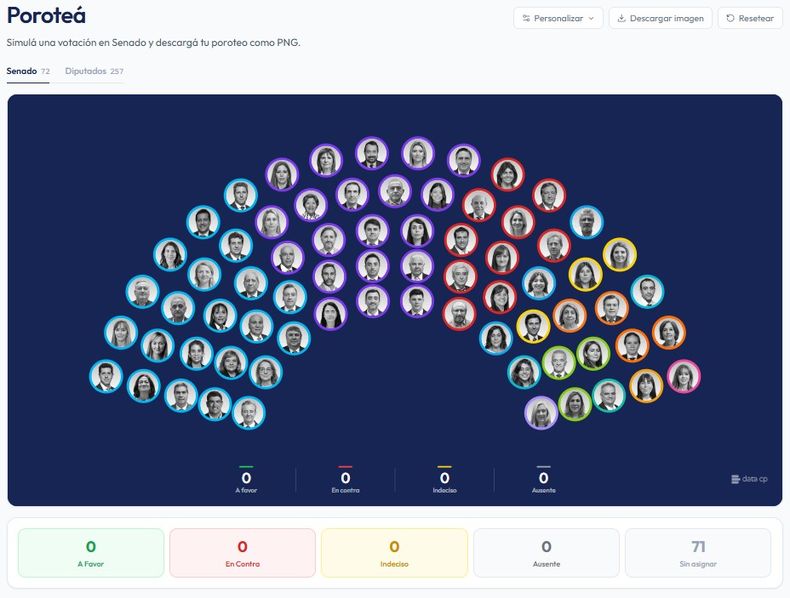This screenshot has width=790, height=598.
Task: Click the 'Ausente' counter inside the chart
Action: [x=543, y=481]
